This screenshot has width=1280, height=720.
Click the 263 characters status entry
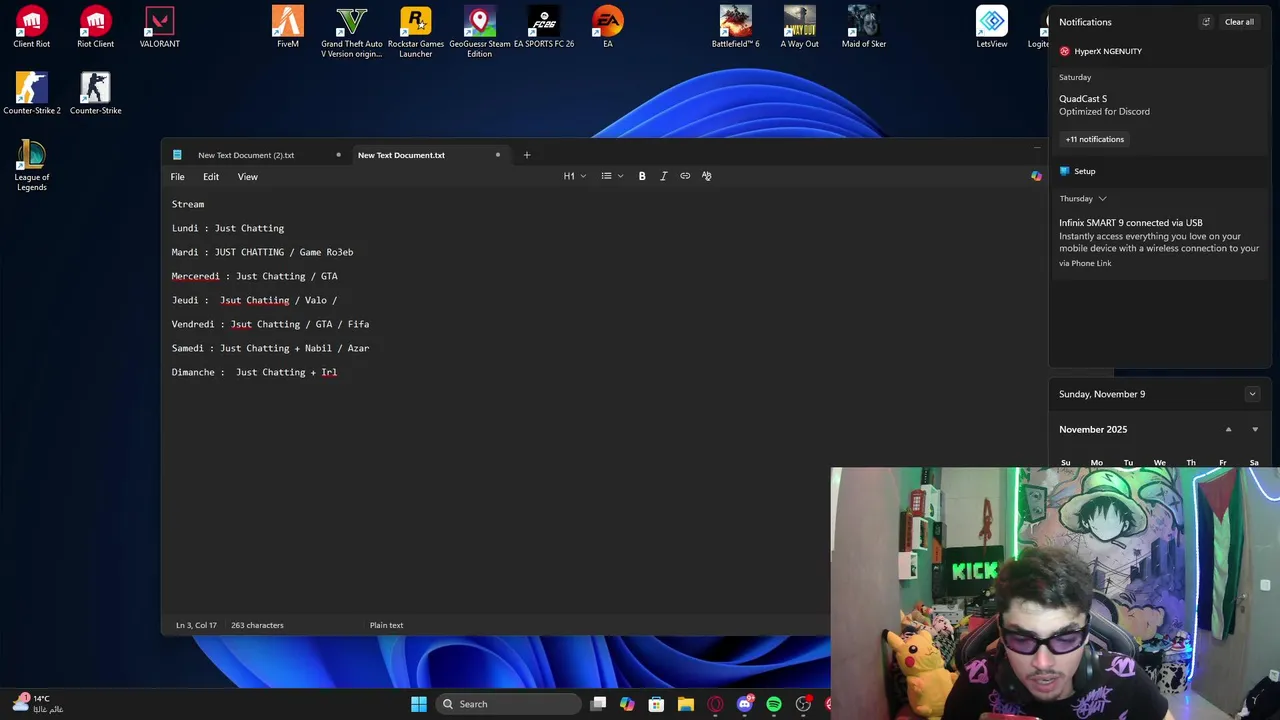pyautogui.click(x=257, y=625)
